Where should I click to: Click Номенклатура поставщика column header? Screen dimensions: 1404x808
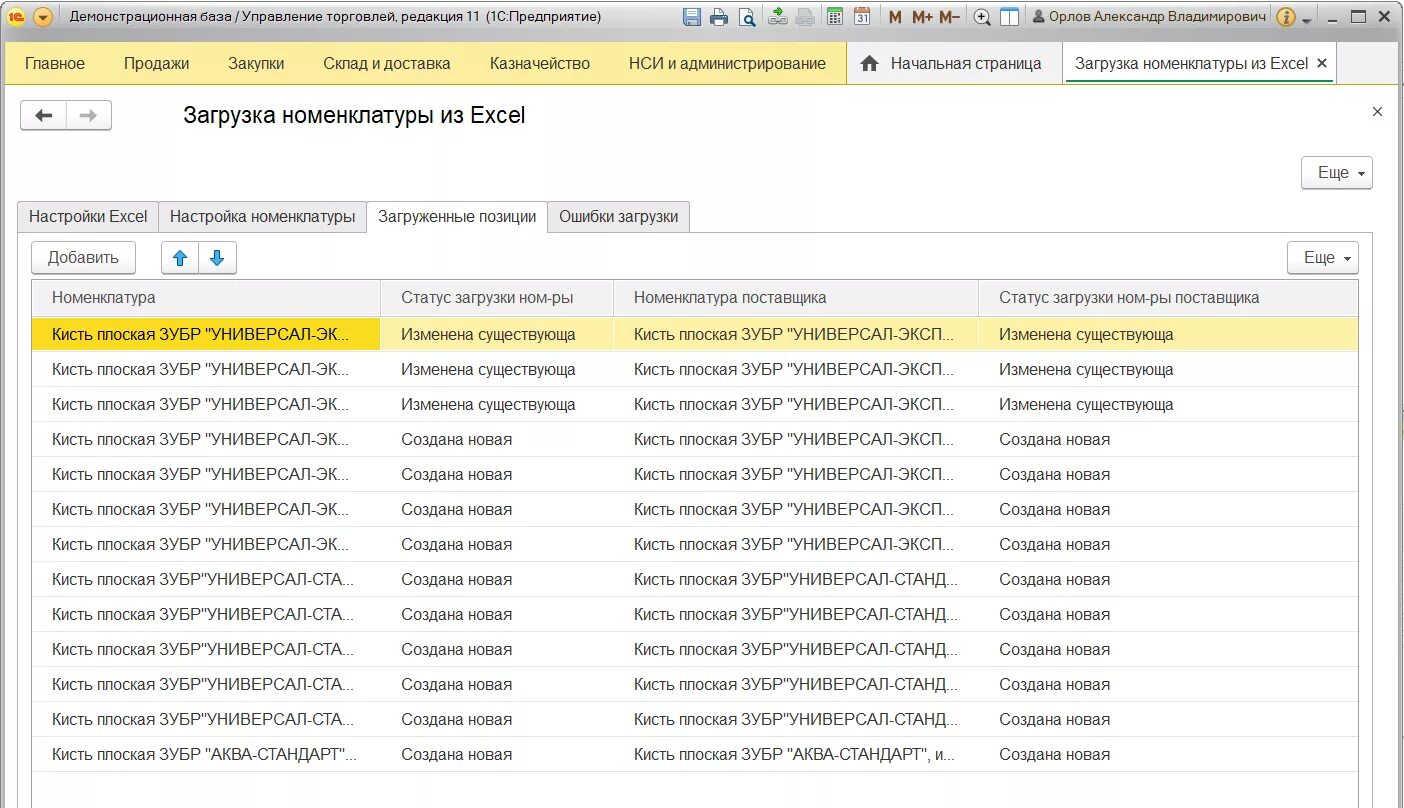click(x=796, y=297)
